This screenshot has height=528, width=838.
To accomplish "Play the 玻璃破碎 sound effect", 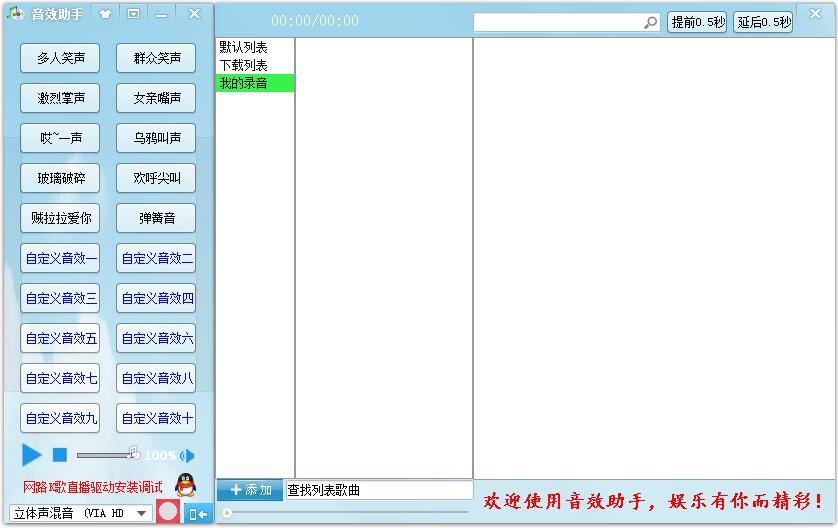I will click(x=60, y=178).
